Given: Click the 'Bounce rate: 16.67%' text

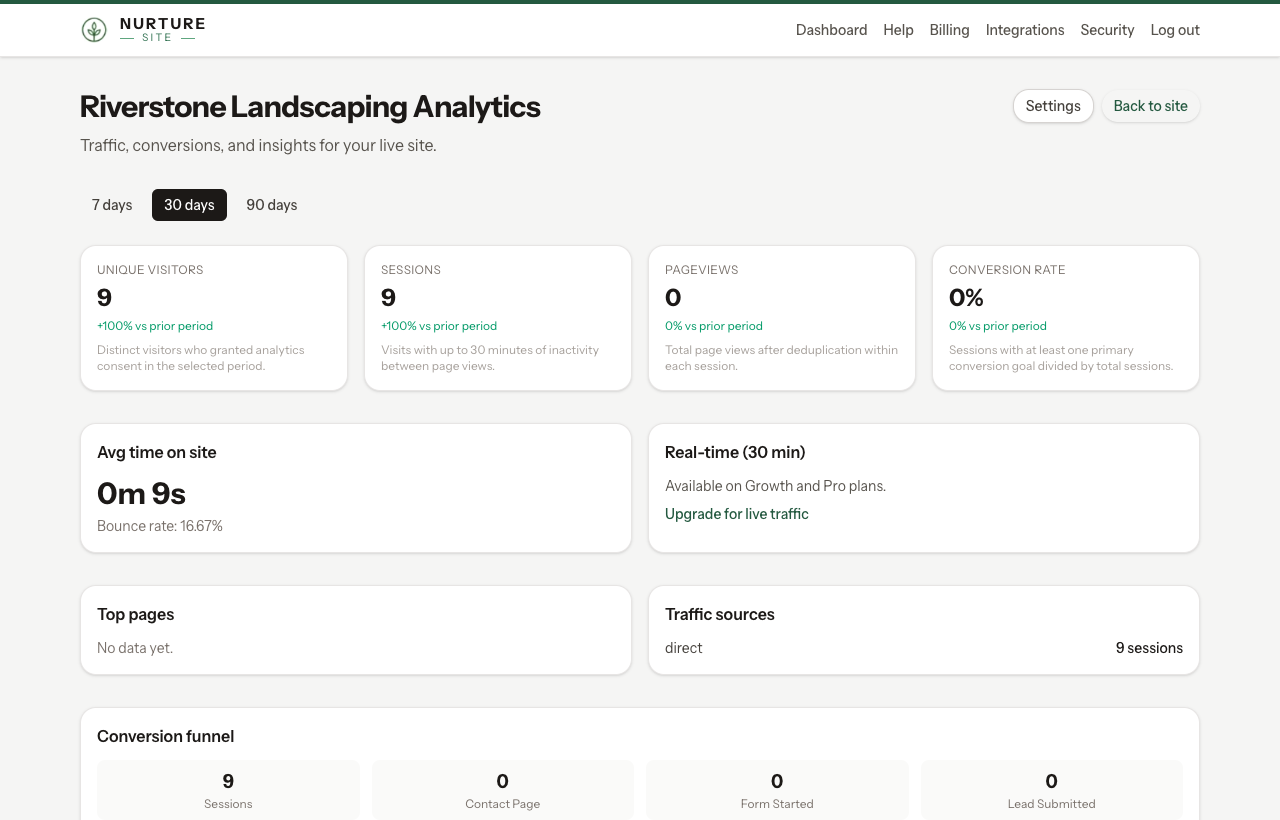Looking at the screenshot, I should (160, 526).
